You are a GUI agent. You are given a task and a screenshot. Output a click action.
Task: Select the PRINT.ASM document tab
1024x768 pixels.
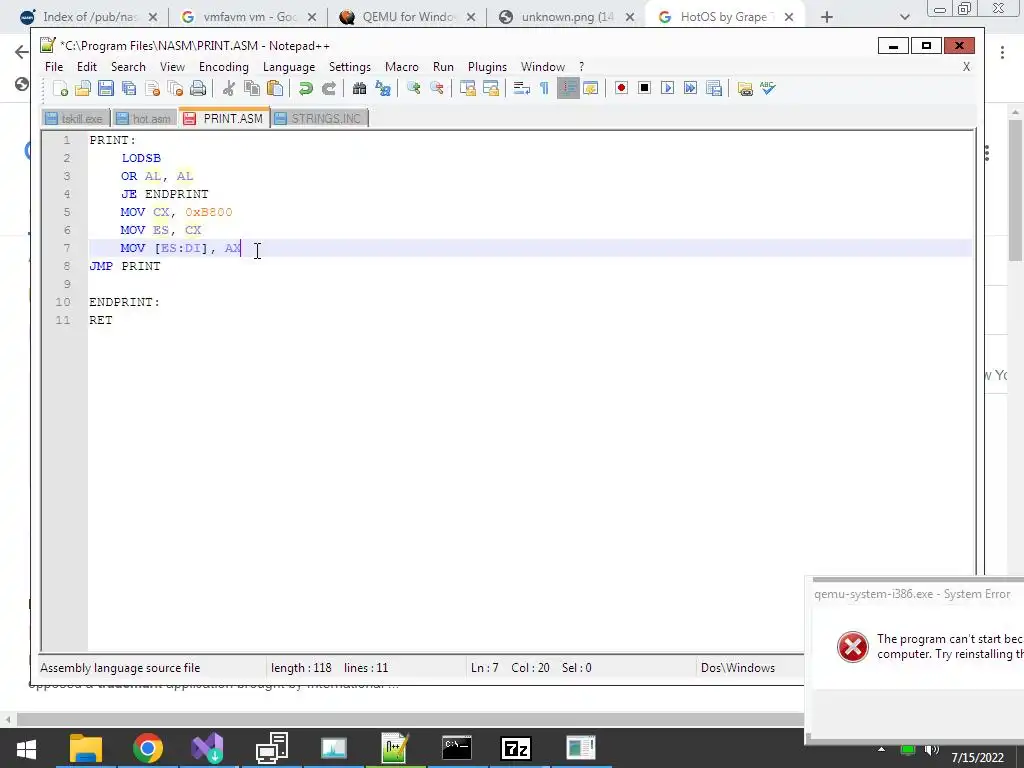pyautogui.click(x=224, y=118)
